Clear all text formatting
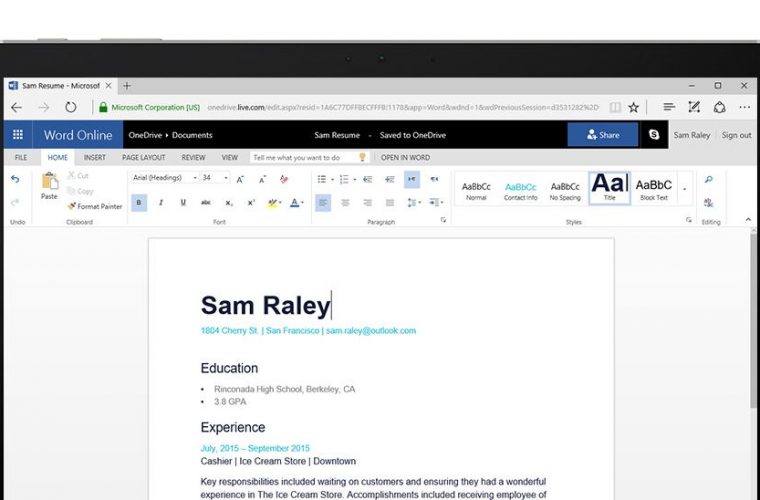The image size is (760, 500). (284, 179)
